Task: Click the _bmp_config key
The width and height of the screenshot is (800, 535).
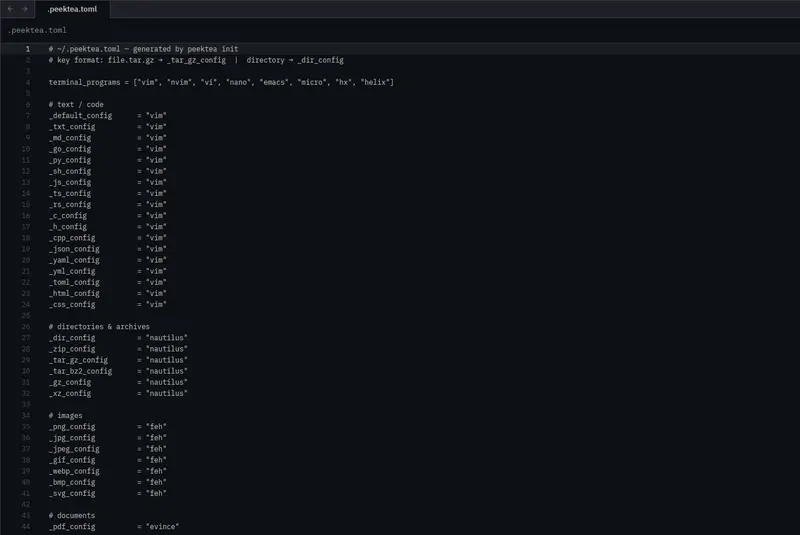Action: [72, 482]
